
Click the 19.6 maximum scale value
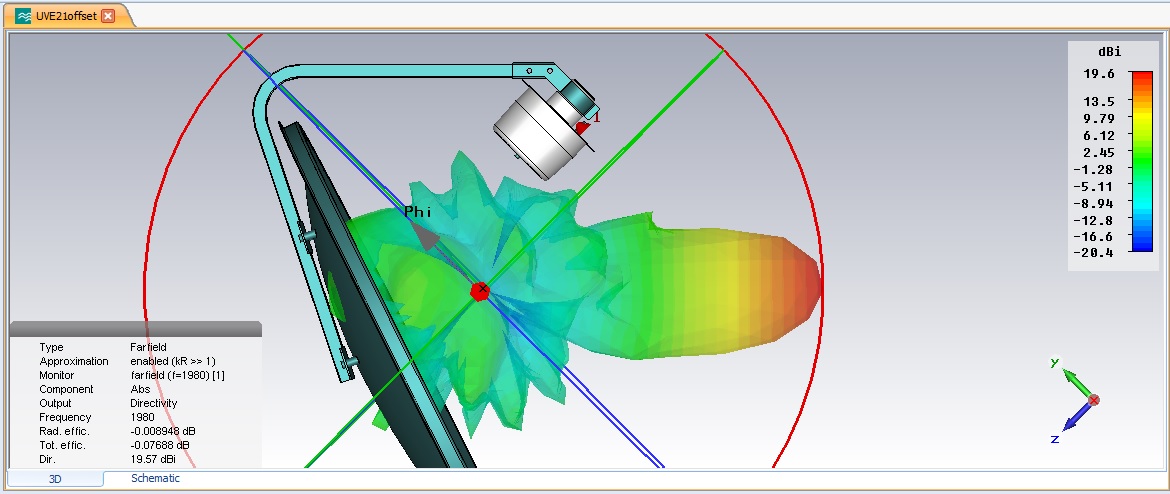pyautogui.click(x=1099, y=74)
